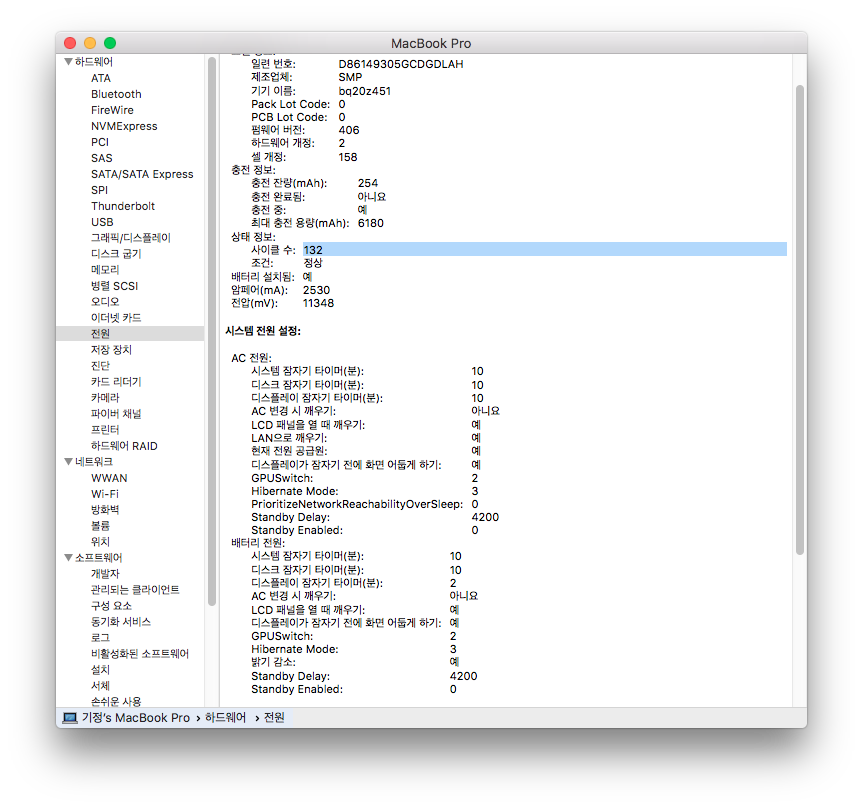Open 방화벽 in the sidebar
Viewport: 863px width, 808px height.
point(105,510)
